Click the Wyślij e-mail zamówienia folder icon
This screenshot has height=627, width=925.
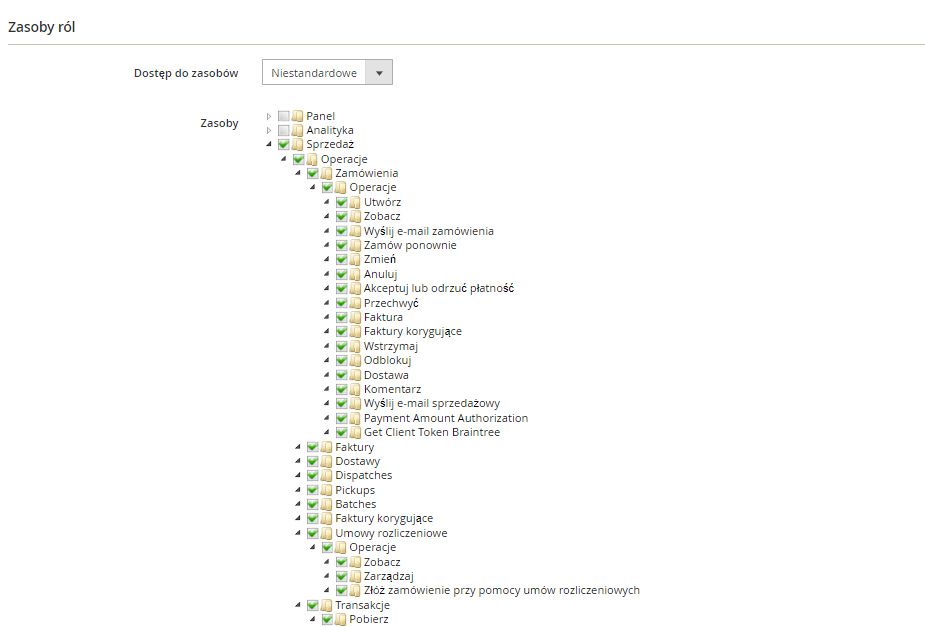tap(355, 231)
